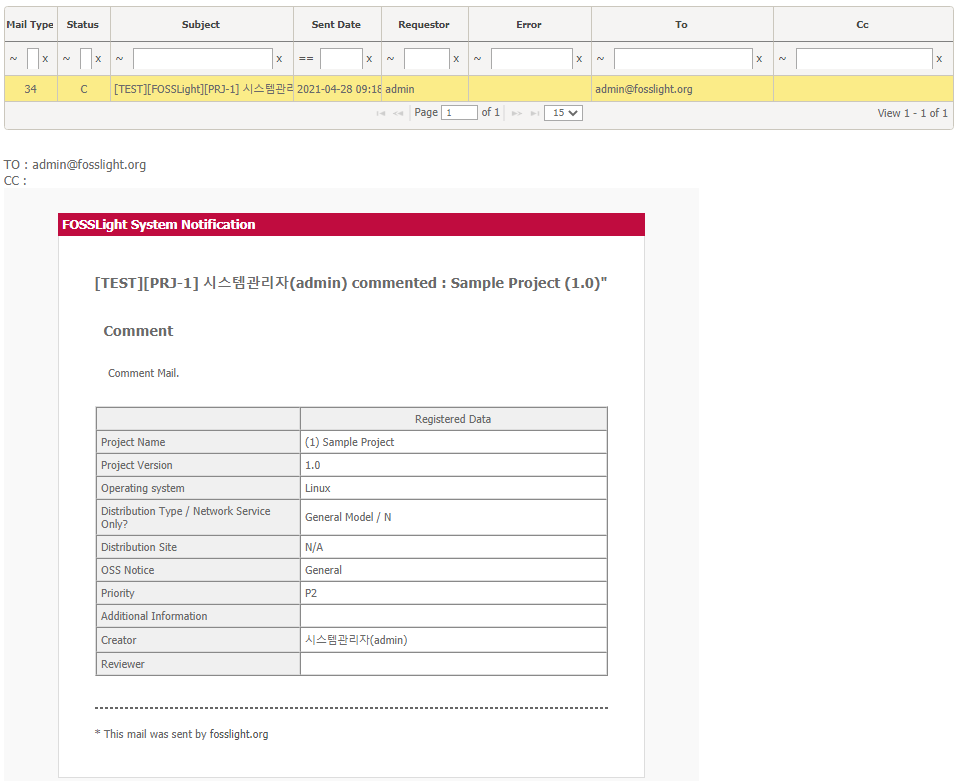Click the 'Registered Data' table header
This screenshot has width=964, height=781.
pos(453,419)
